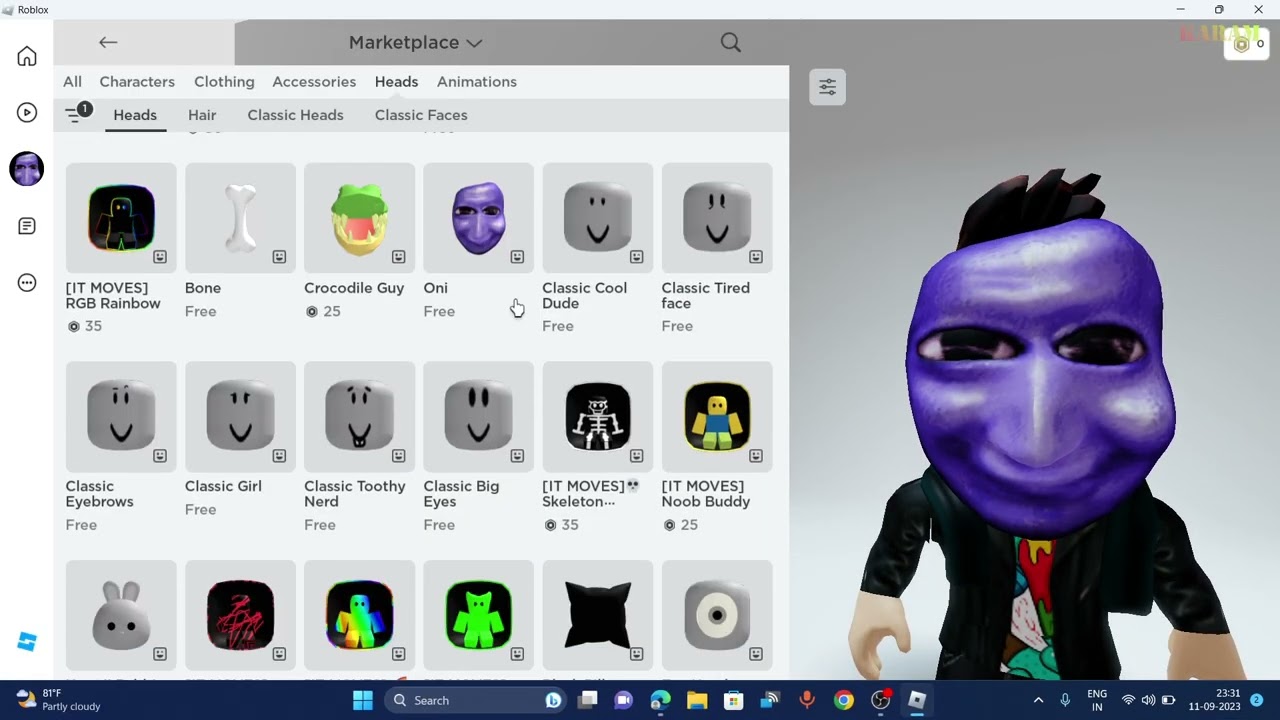Select the Classic Eyebrows thumbnail
The height and width of the screenshot is (720, 1280).
click(x=121, y=416)
